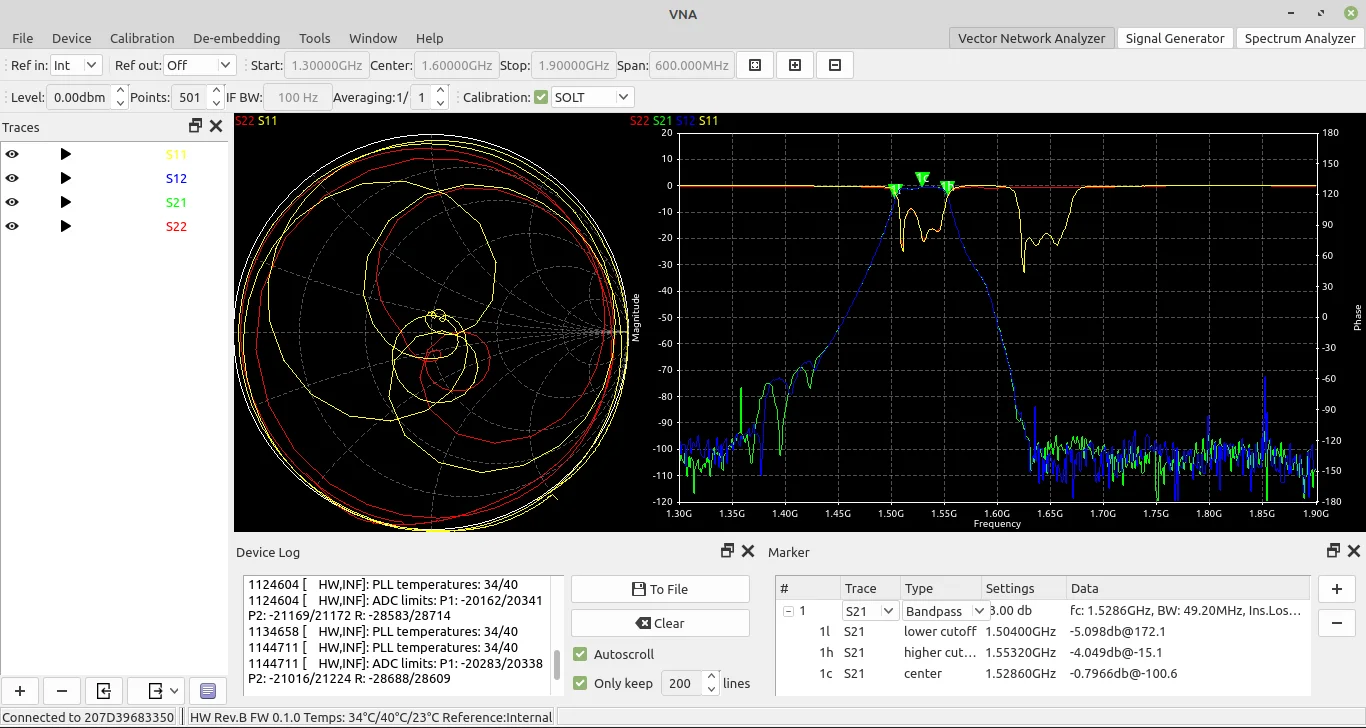Add a new trace with plus button
The height and width of the screenshot is (728, 1366).
19,690
